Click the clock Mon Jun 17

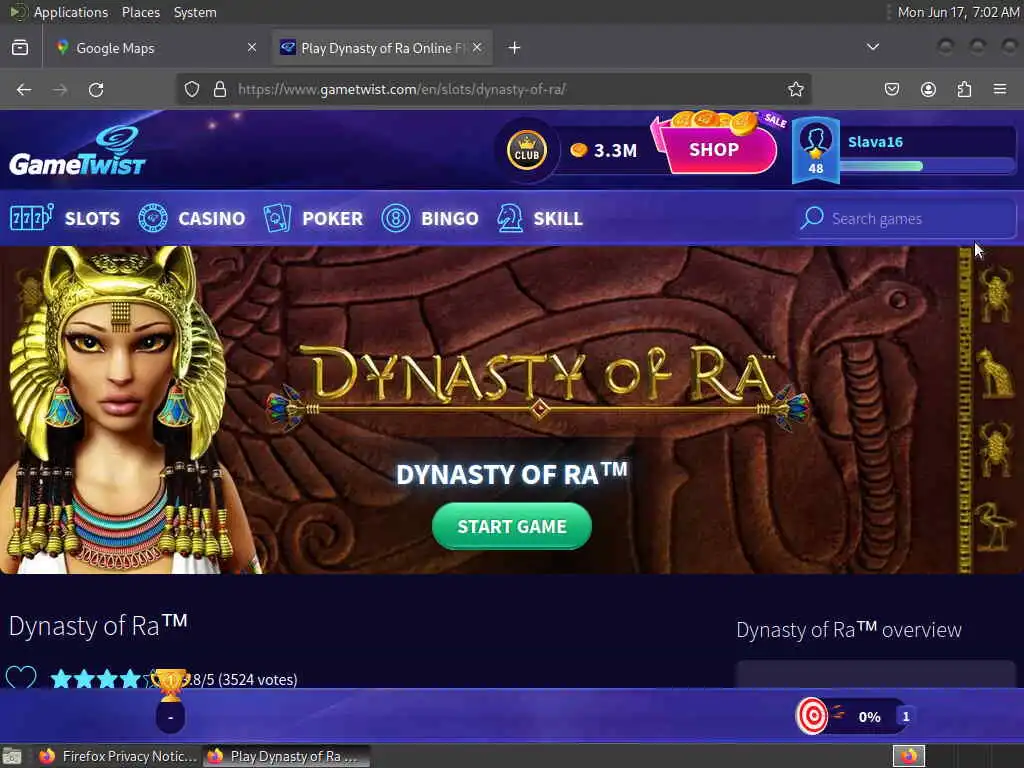click(x=958, y=12)
